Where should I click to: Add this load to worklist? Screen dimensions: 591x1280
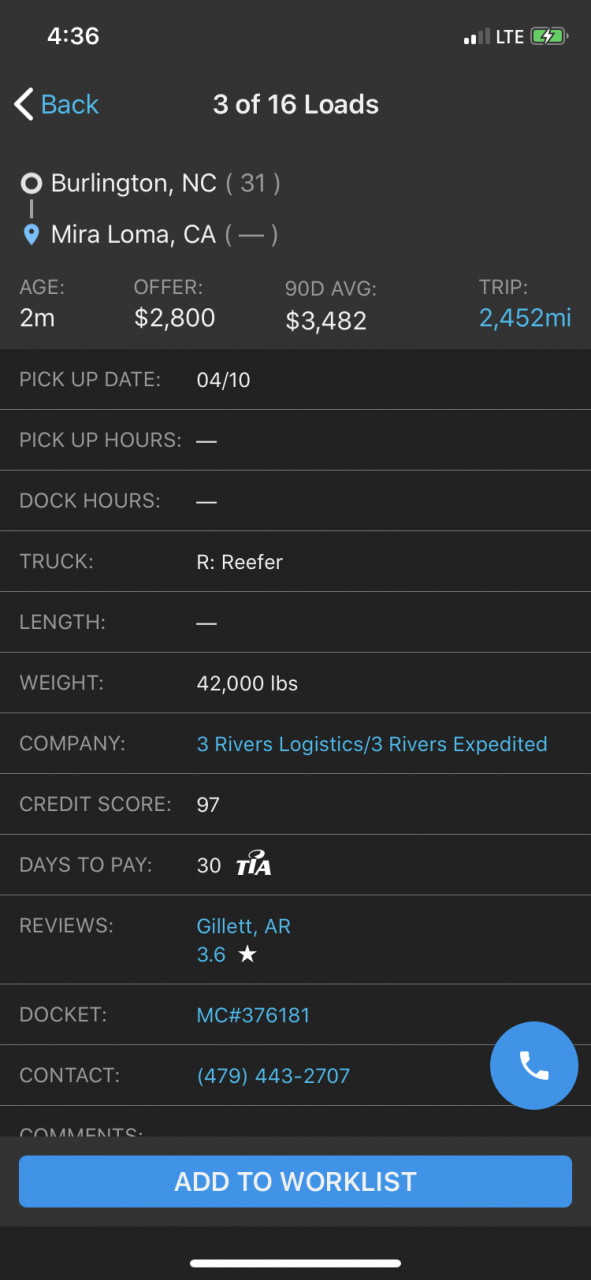coord(295,1181)
